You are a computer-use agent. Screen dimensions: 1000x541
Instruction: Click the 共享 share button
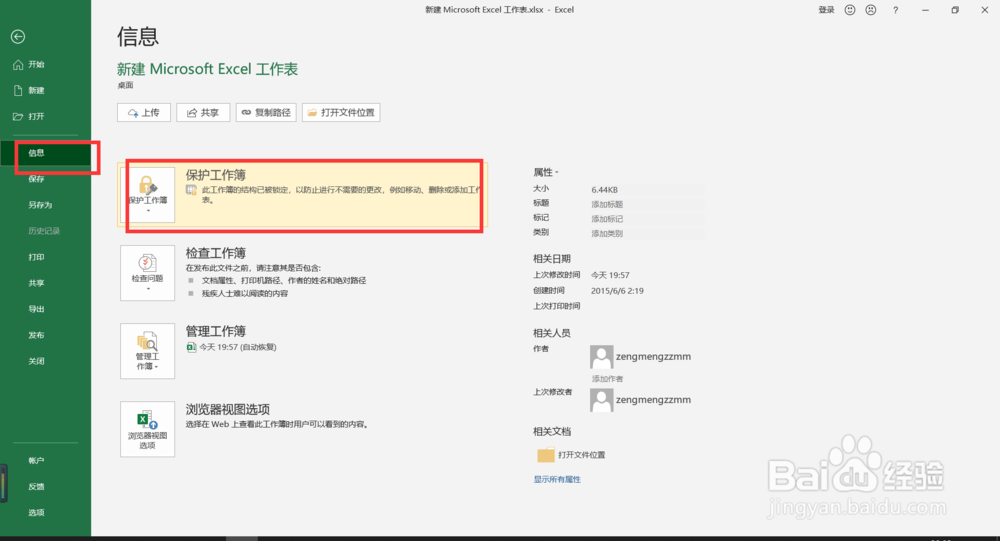pyautogui.click(x=203, y=113)
